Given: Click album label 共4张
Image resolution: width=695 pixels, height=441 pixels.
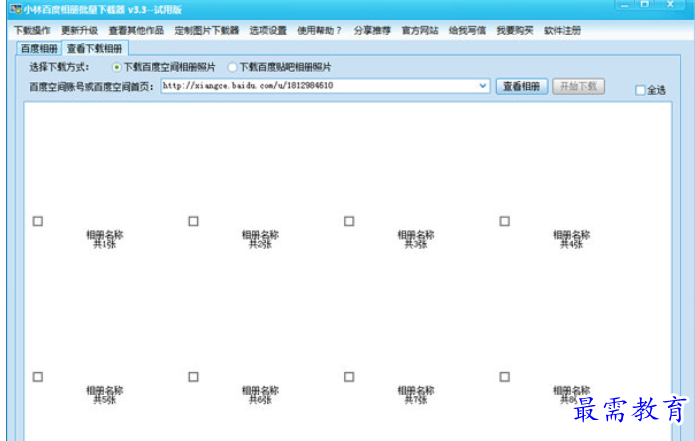Looking at the screenshot, I should click(x=571, y=244).
